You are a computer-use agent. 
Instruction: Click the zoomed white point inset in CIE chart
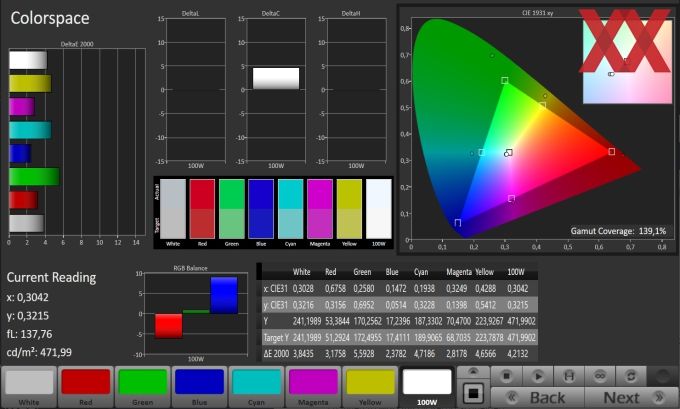(x=627, y=62)
